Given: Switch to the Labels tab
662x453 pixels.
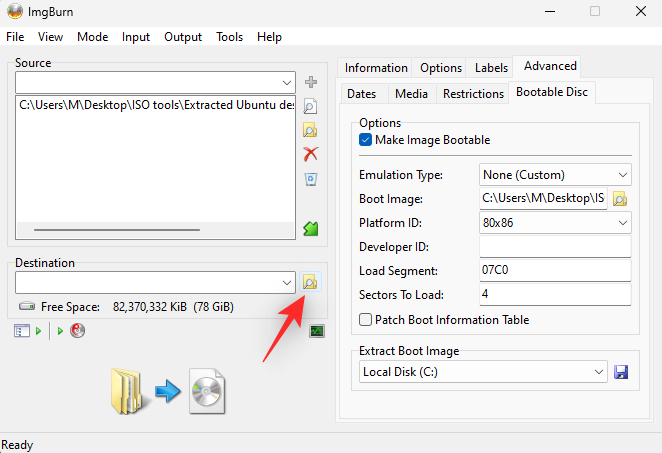Looking at the screenshot, I should 491,68.
